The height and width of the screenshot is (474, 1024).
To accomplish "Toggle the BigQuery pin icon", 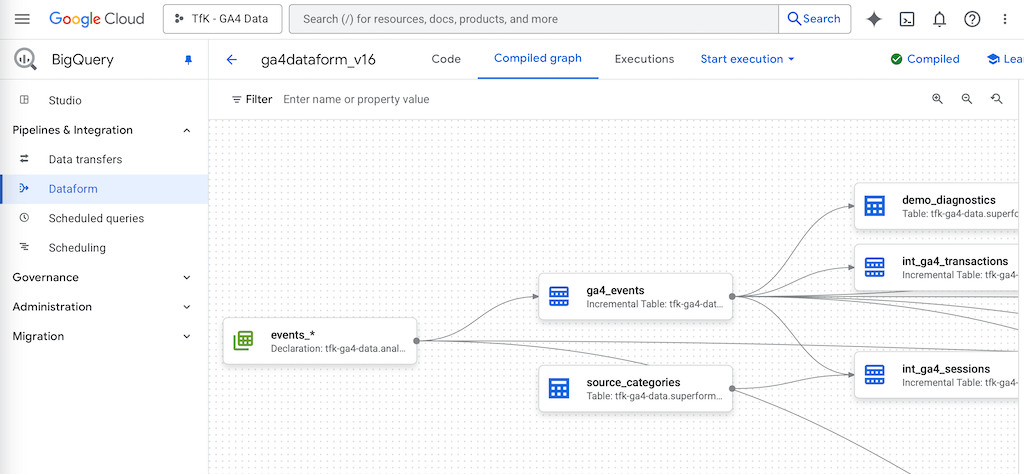I will [x=189, y=60].
